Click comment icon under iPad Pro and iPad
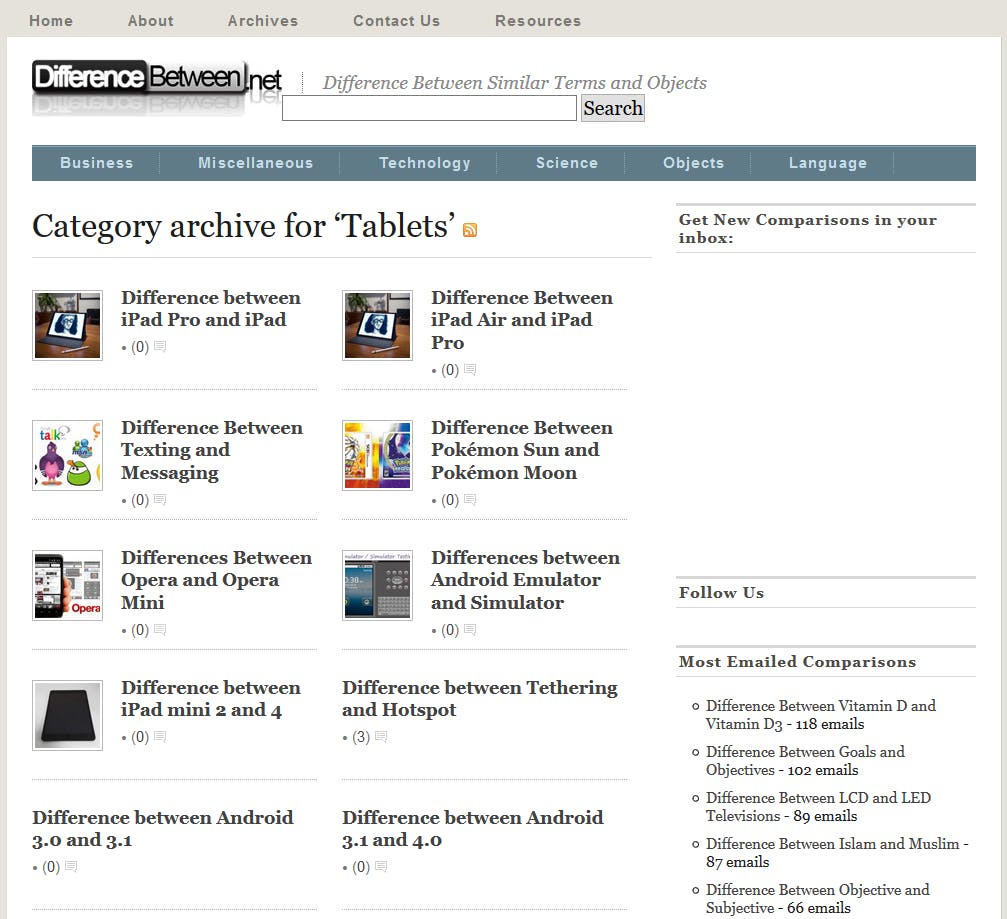Viewport: 1007px width, 919px height. pos(160,347)
